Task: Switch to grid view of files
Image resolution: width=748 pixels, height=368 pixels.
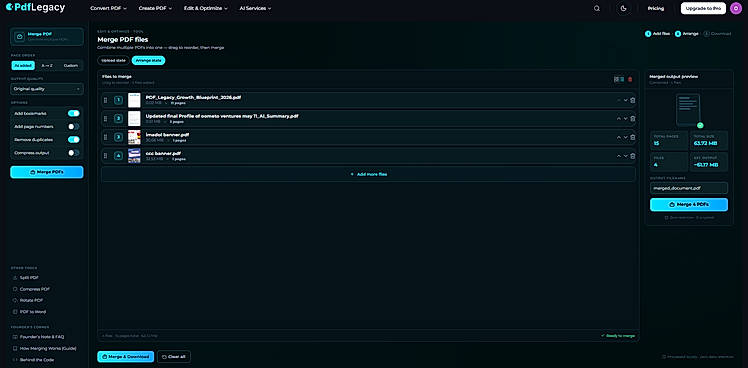Action: (616, 79)
